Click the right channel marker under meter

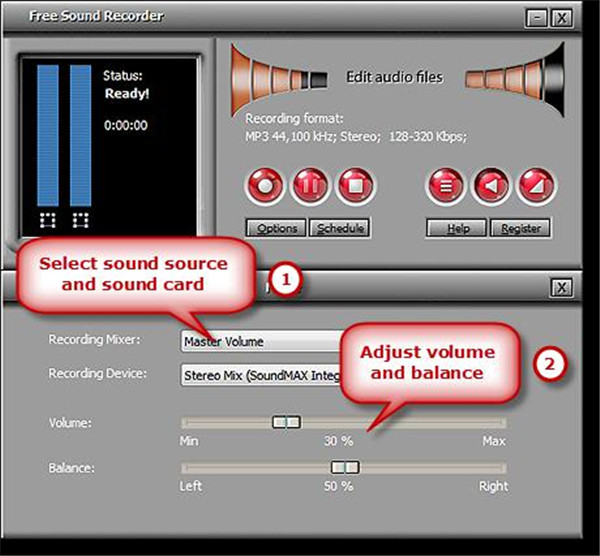pos(81,220)
